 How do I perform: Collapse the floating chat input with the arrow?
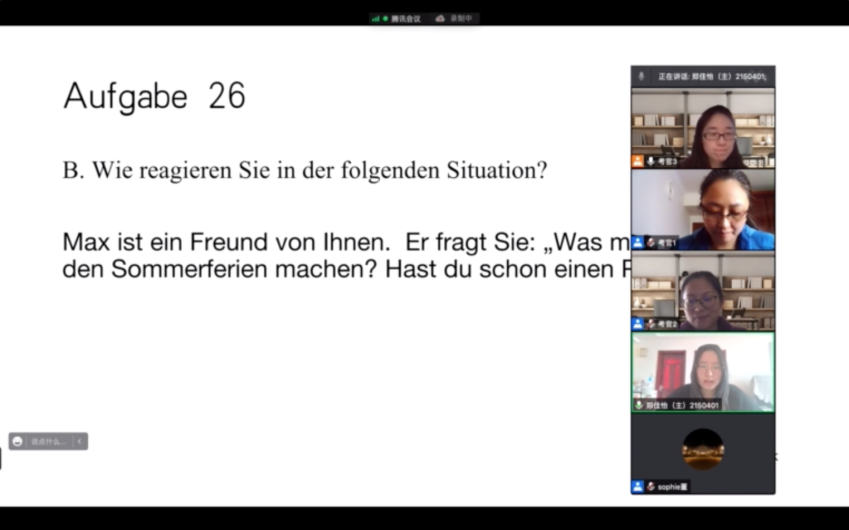(80, 441)
